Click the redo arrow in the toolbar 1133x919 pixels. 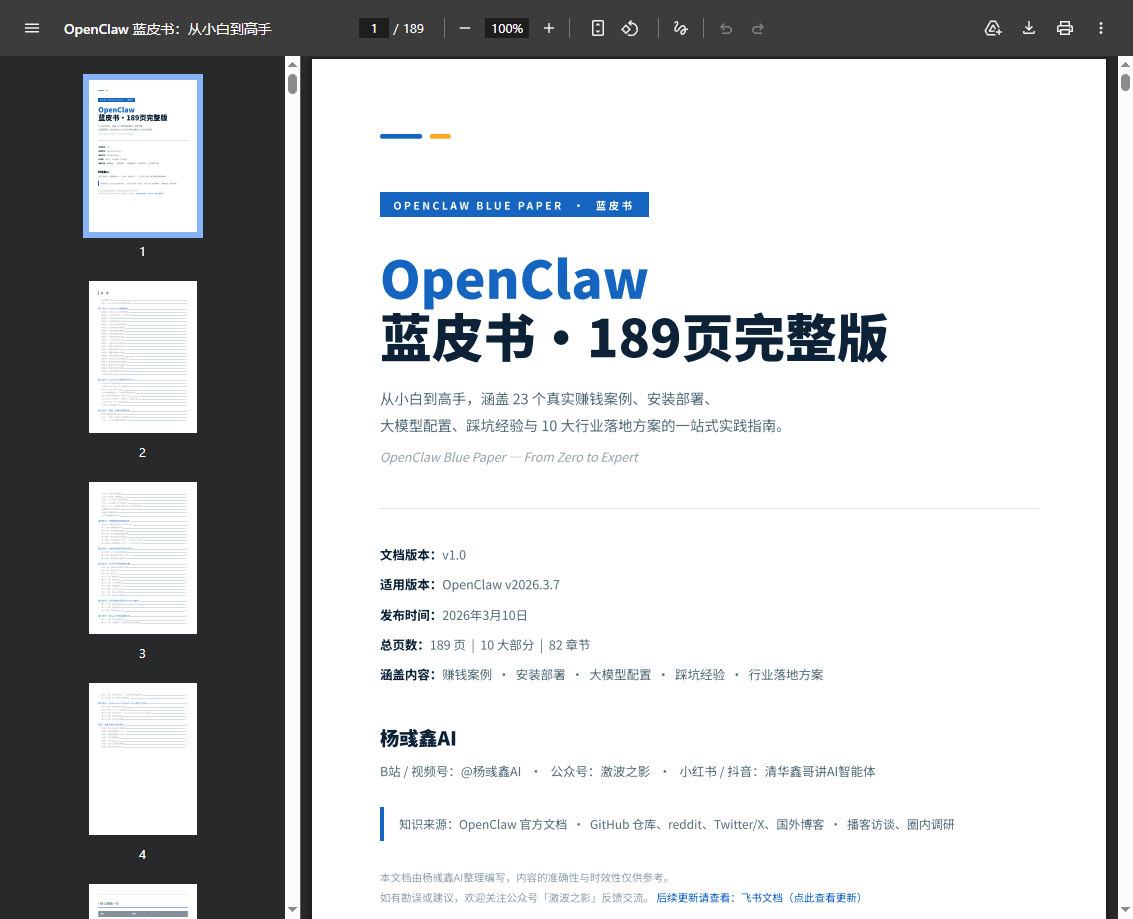click(758, 28)
